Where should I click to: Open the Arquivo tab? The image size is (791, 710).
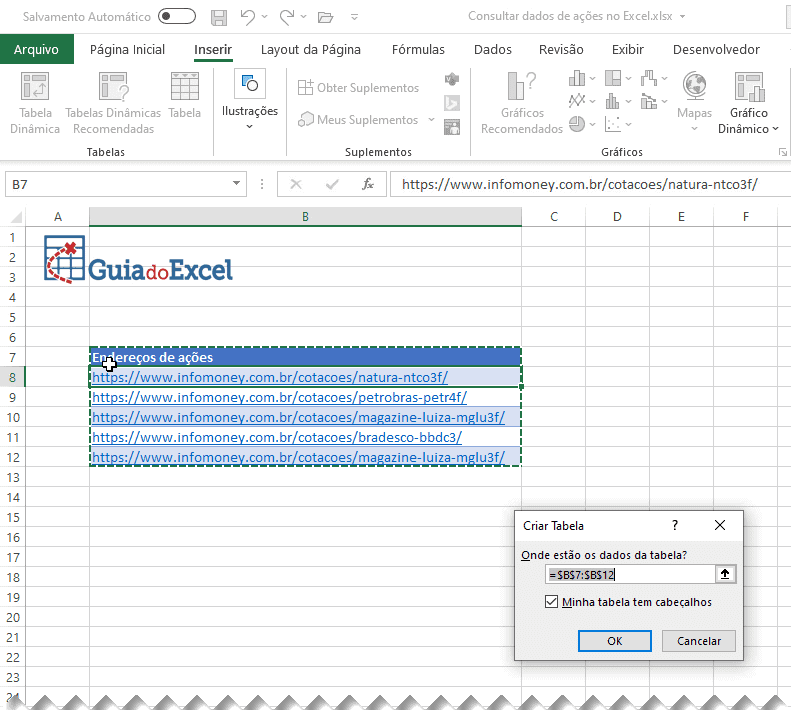36,49
